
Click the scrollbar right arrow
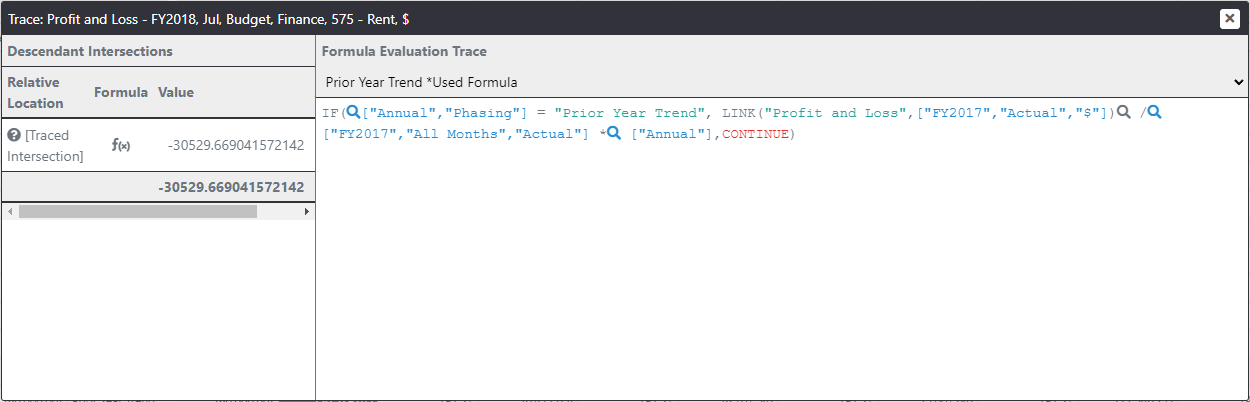point(307,212)
